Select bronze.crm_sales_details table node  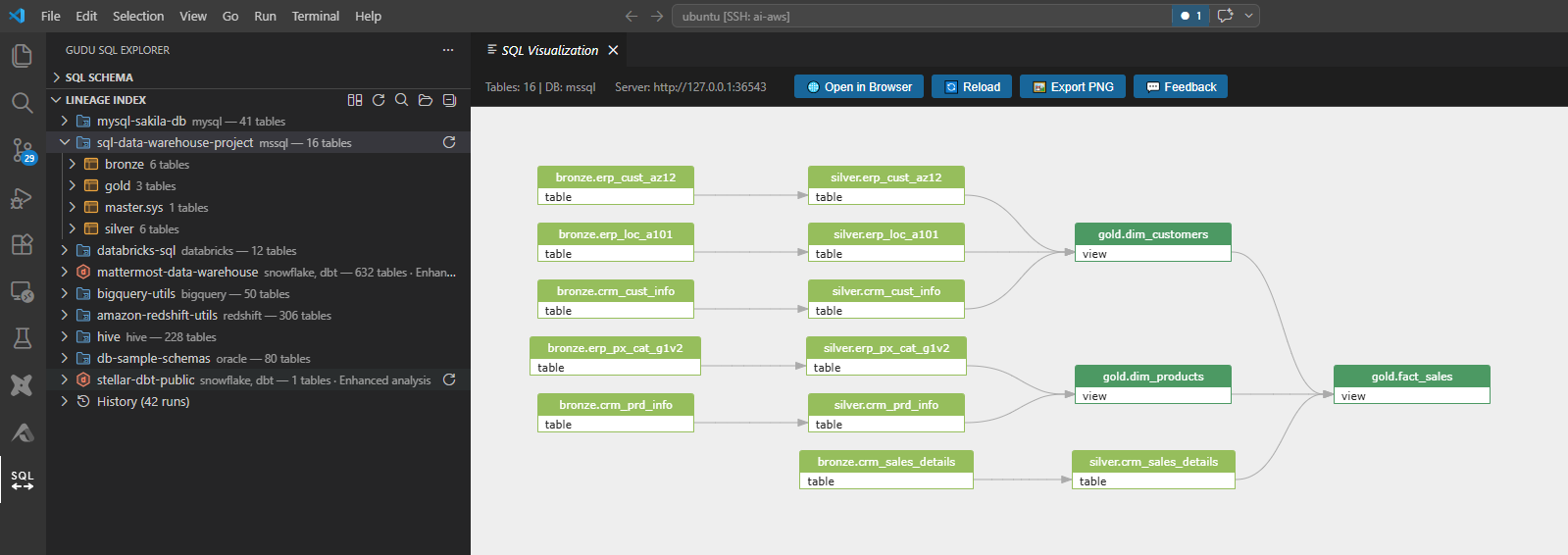click(886, 470)
